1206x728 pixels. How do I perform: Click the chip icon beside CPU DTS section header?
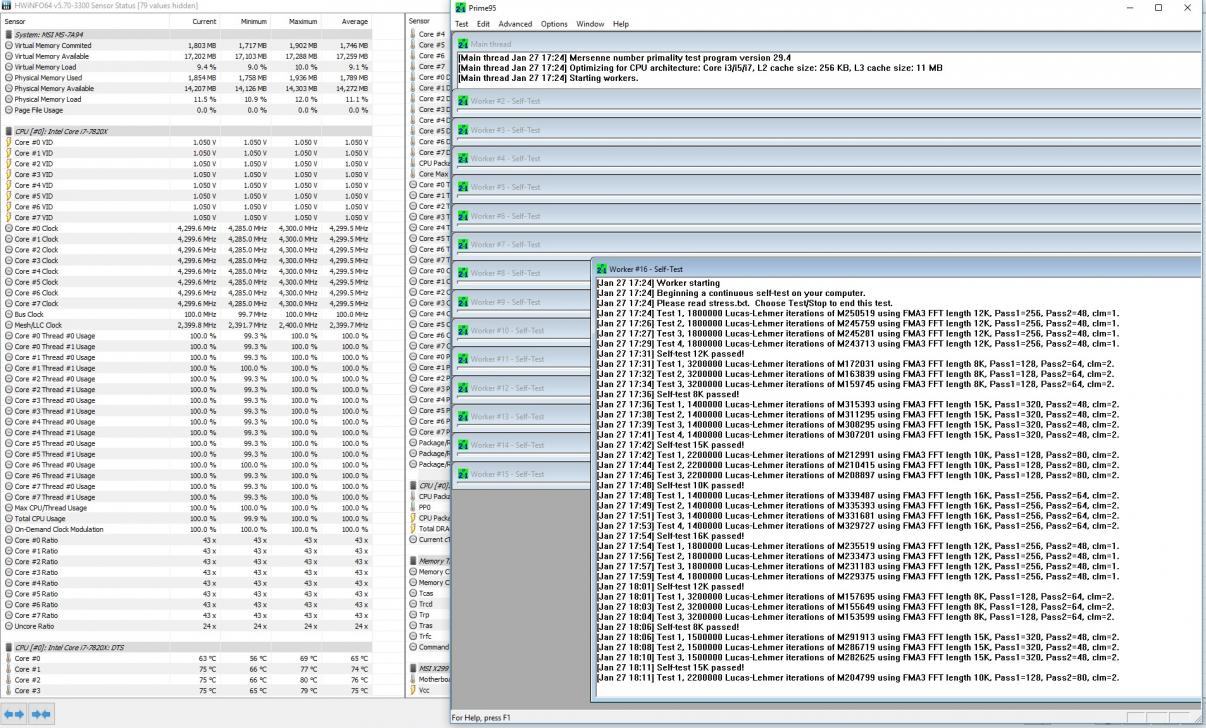(x=9, y=647)
